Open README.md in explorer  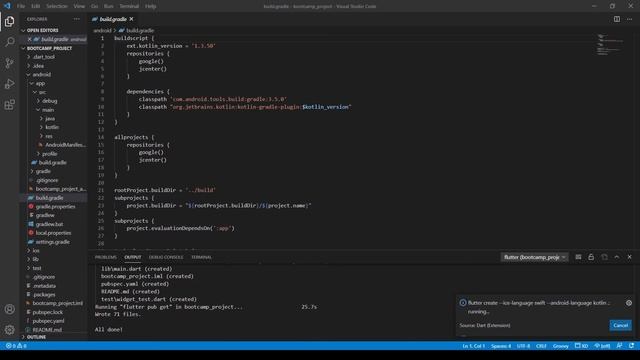click(x=47, y=330)
